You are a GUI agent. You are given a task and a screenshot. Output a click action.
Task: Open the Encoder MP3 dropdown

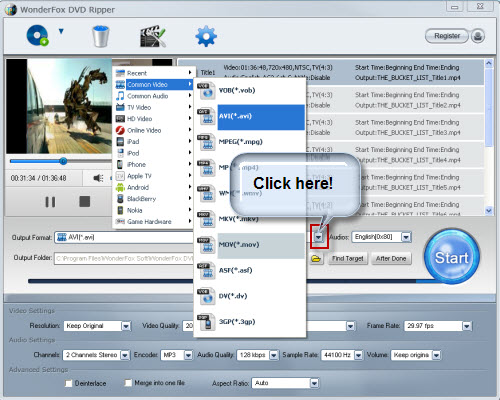click(188, 355)
